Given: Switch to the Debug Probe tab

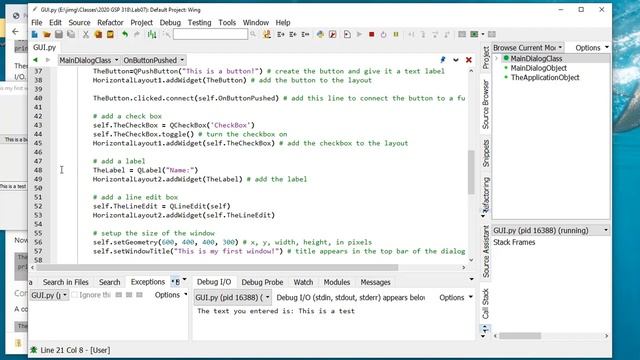Looking at the screenshot, I should (x=262, y=282).
